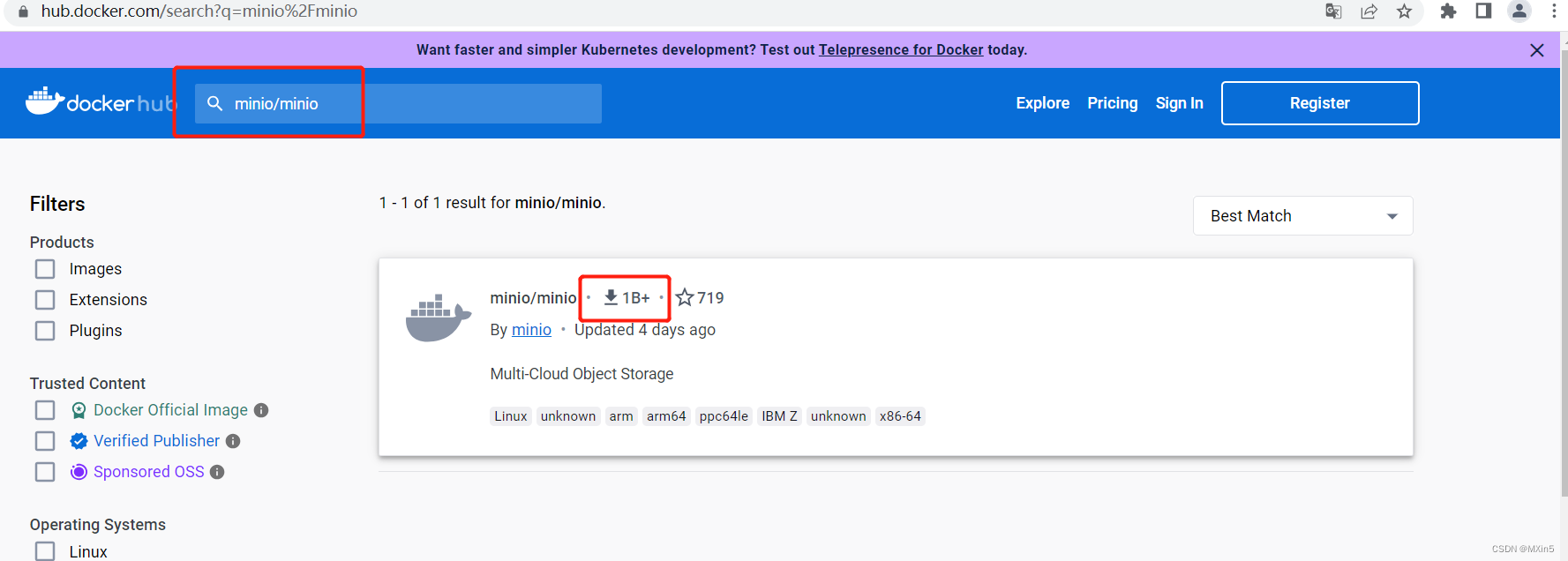Check the Plugins filter
The width and height of the screenshot is (1568, 561).
click(45, 331)
